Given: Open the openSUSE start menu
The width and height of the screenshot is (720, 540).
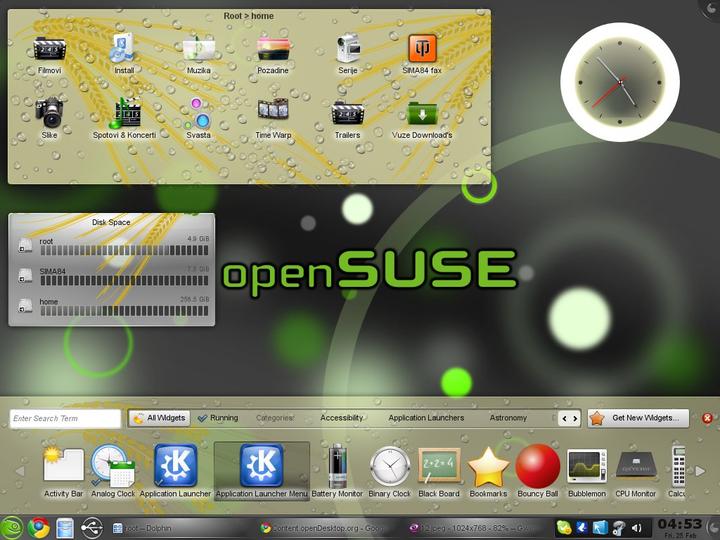Looking at the screenshot, I should click(x=12, y=528).
